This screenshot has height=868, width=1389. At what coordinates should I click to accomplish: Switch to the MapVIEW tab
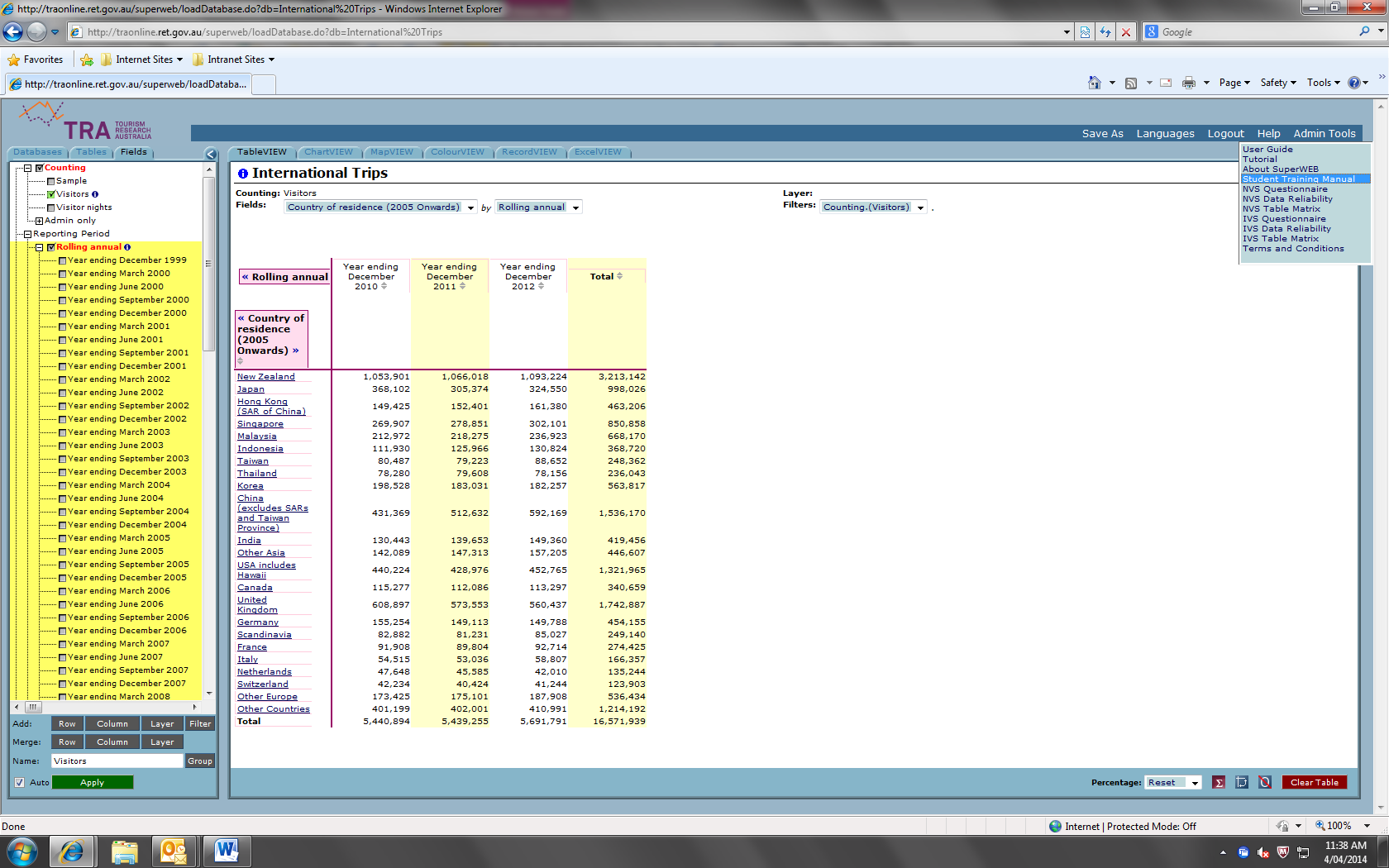[x=392, y=152]
